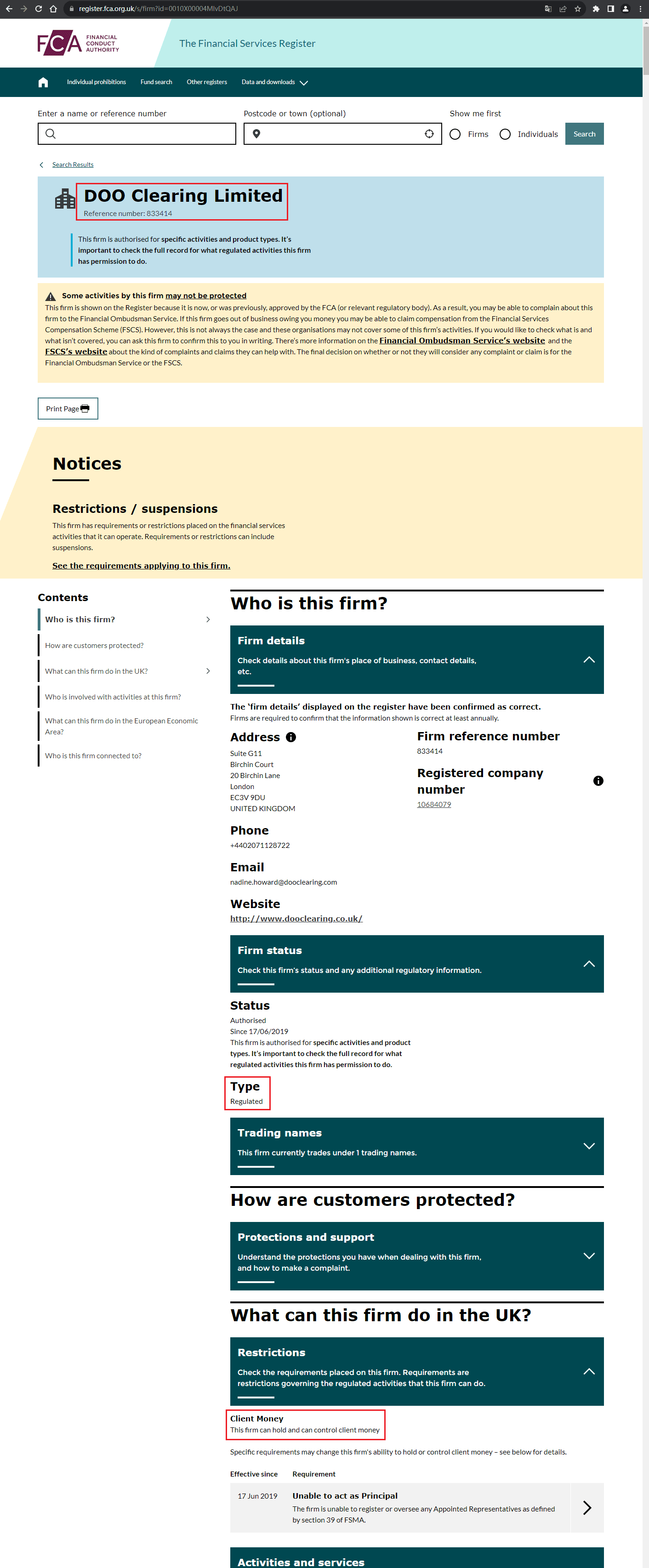This screenshot has height=1568, width=649.
Task: Click the postcode or town field
Action: [x=343, y=134]
